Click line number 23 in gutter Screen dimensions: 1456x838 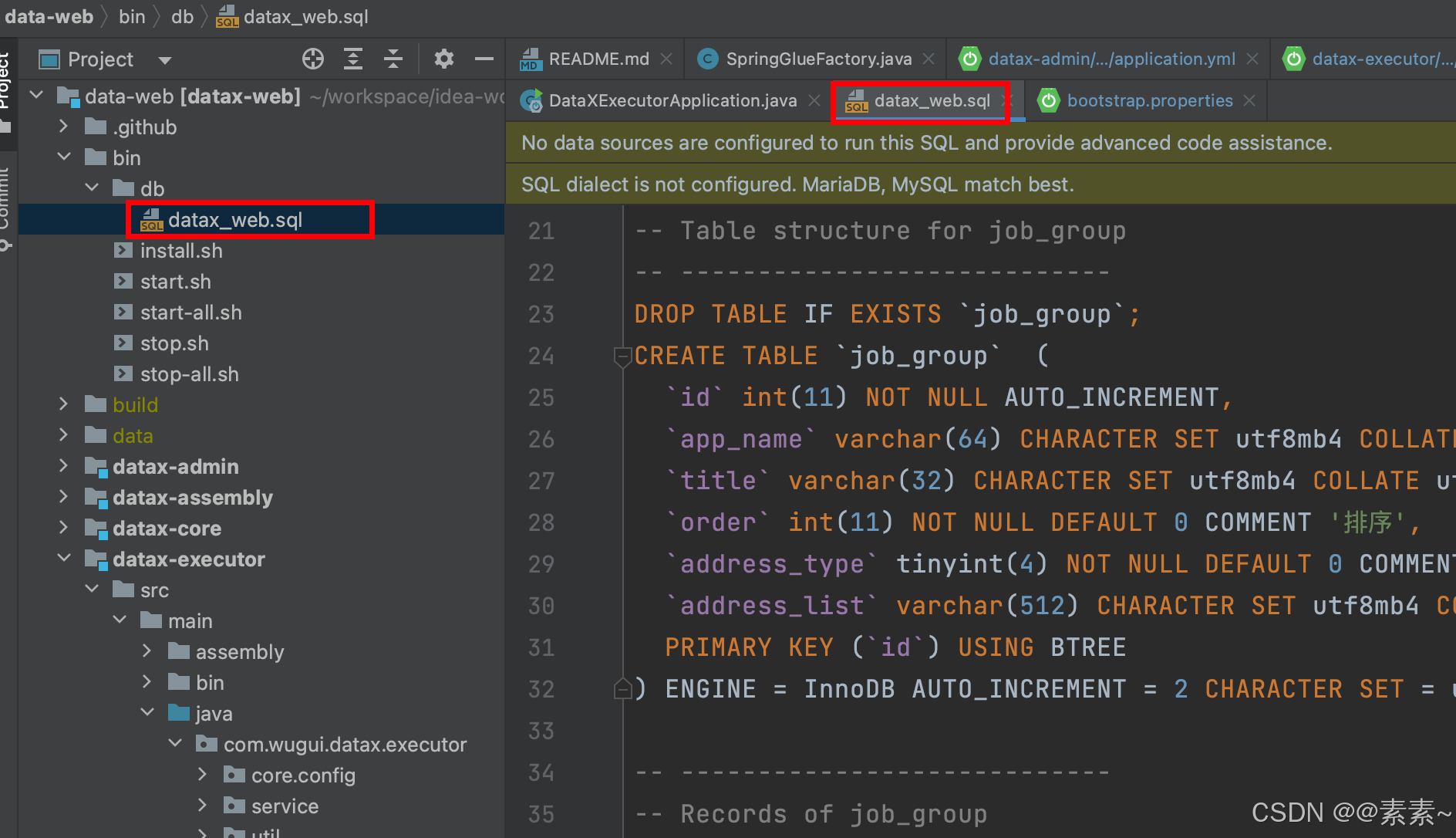tap(541, 314)
